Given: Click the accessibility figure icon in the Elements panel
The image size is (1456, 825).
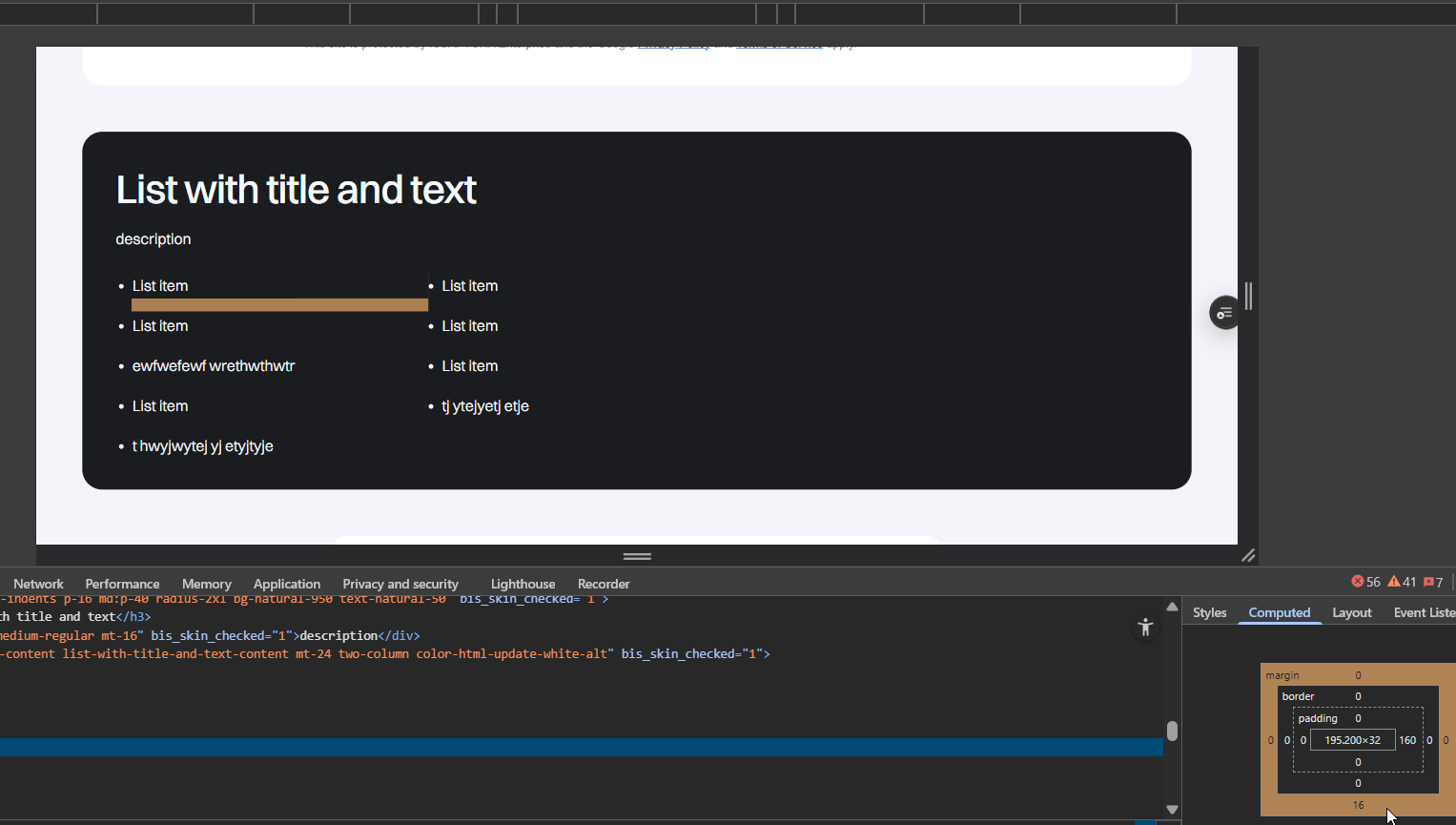Looking at the screenshot, I should [1145, 627].
